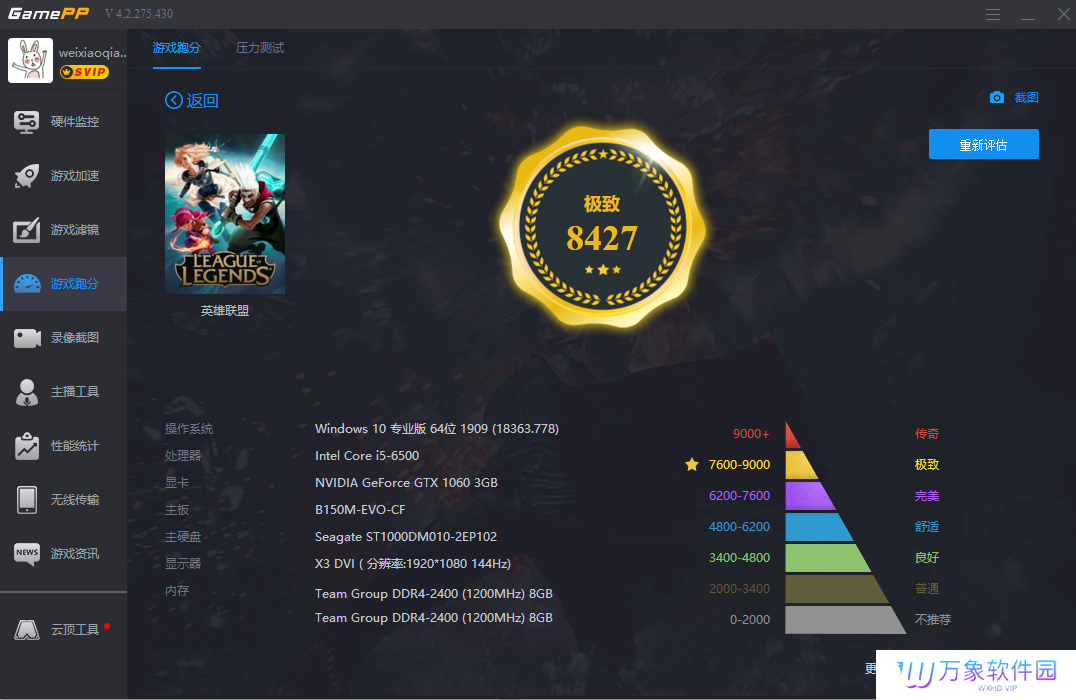The image size is (1076, 700).
Task: Click Seagate ST1000DM010-2EP102 text
Action: pos(406,537)
